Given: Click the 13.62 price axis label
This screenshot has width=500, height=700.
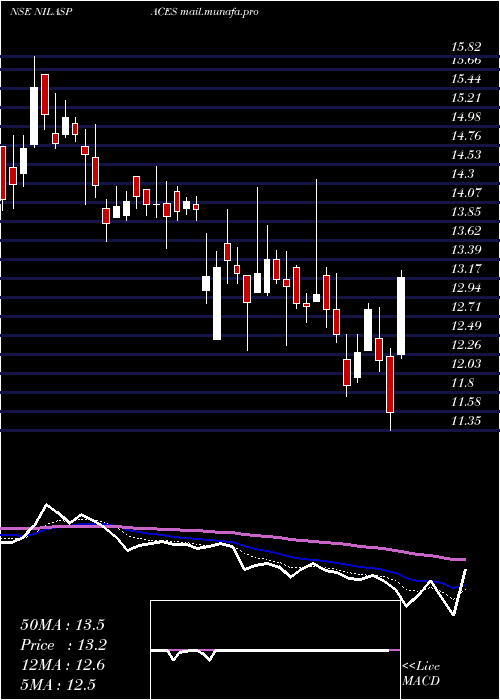Looking at the screenshot, I should click(466, 231).
